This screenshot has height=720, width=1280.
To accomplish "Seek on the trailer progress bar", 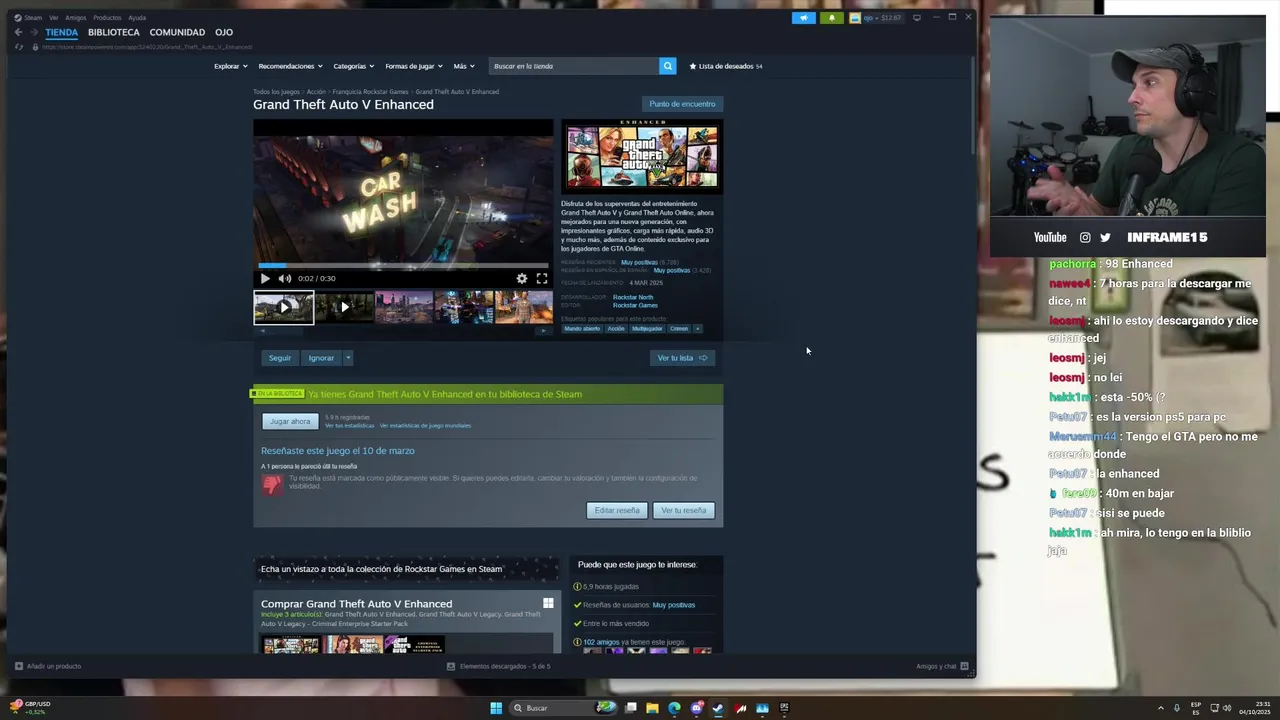I will point(403,266).
